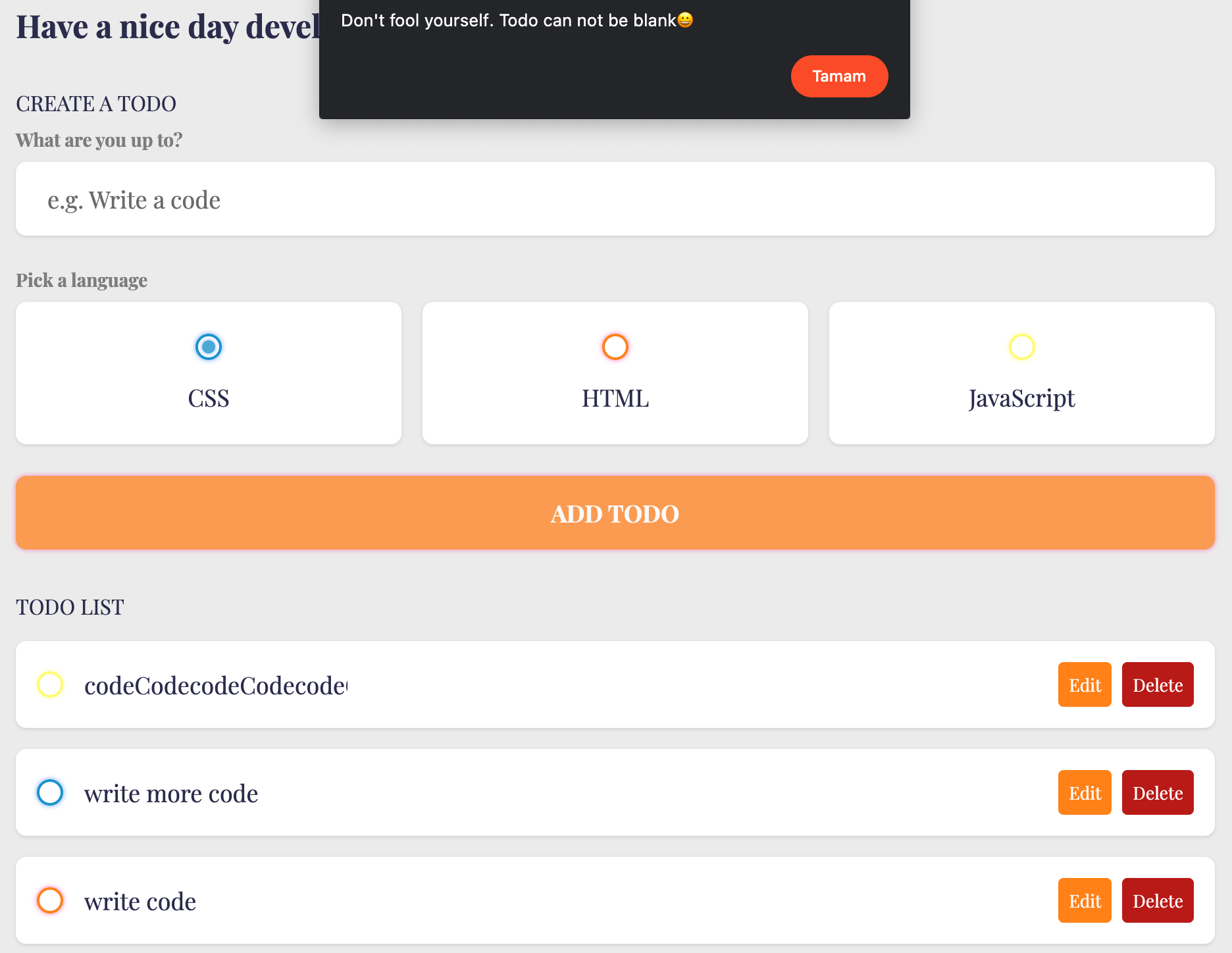Click the ADD TODO button

click(x=615, y=513)
